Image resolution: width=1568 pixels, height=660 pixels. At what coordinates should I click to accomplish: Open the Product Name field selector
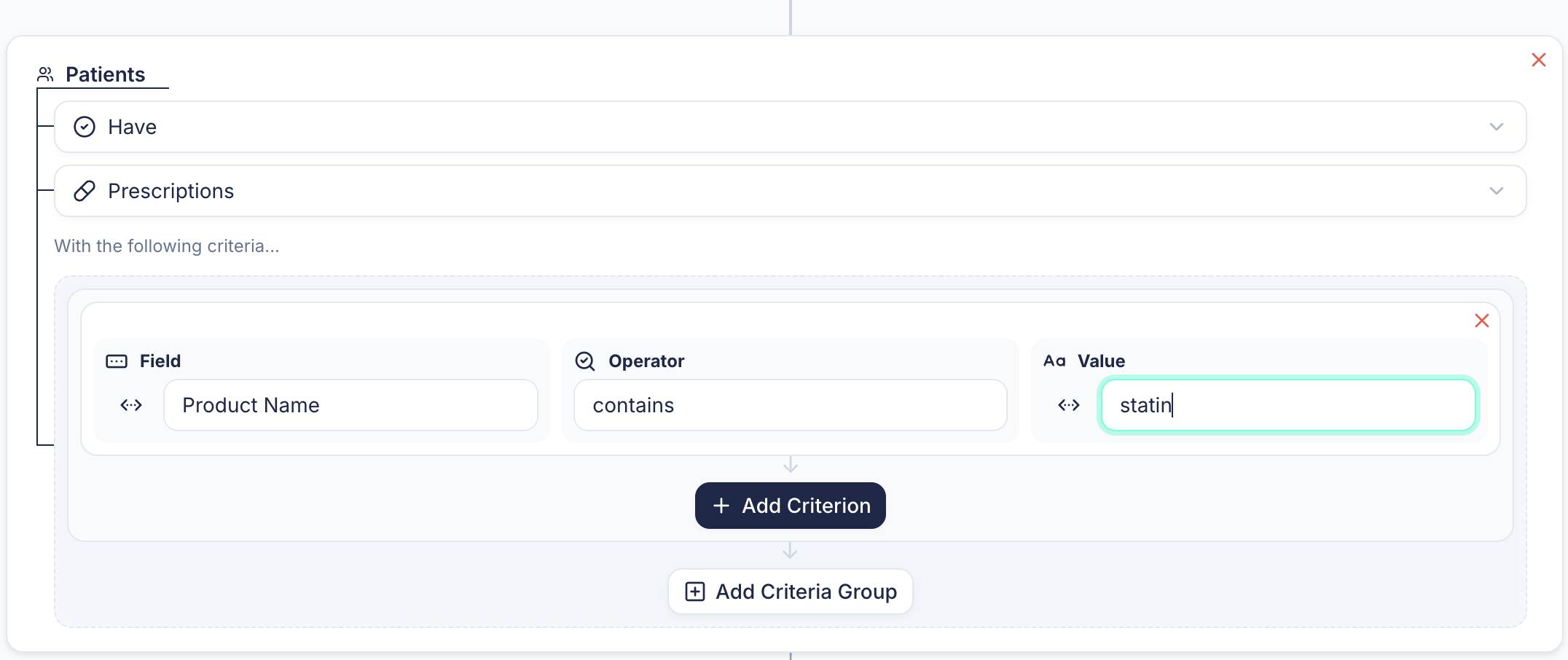pyautogui.click(x=350, y=405)
